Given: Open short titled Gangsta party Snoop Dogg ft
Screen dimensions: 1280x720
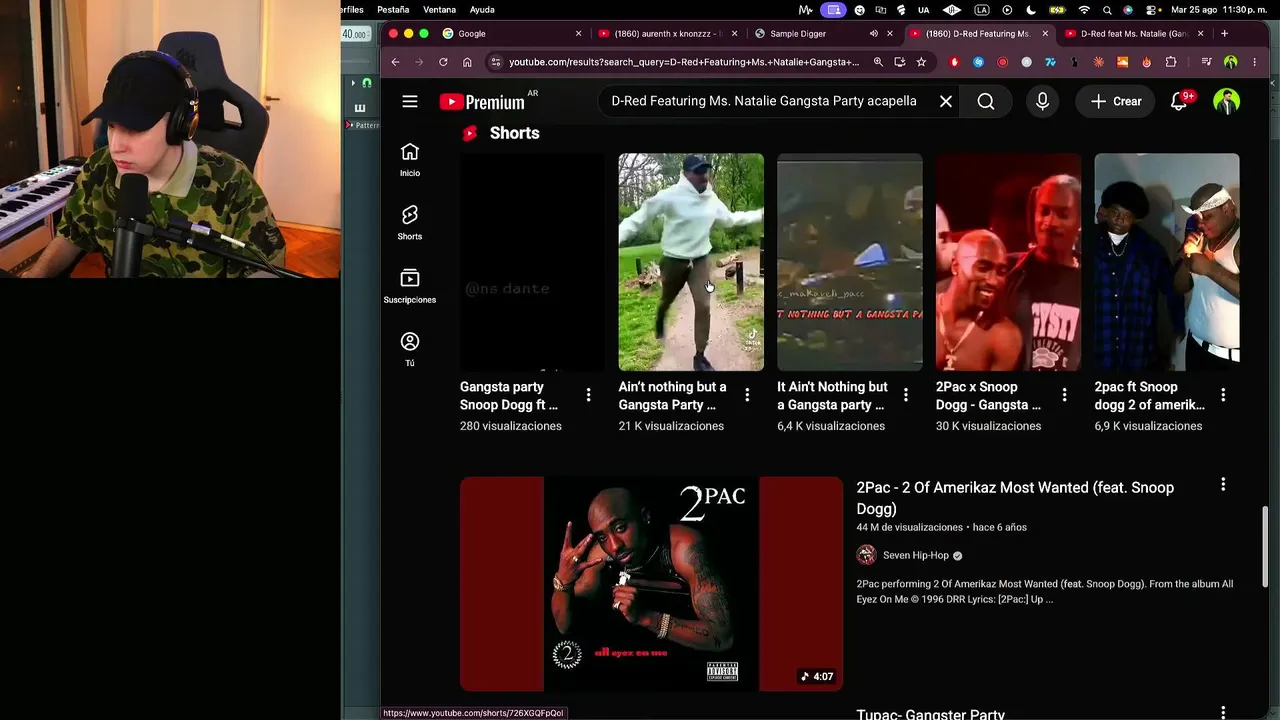Looking at the screenshot, I should tap(509, 396).
